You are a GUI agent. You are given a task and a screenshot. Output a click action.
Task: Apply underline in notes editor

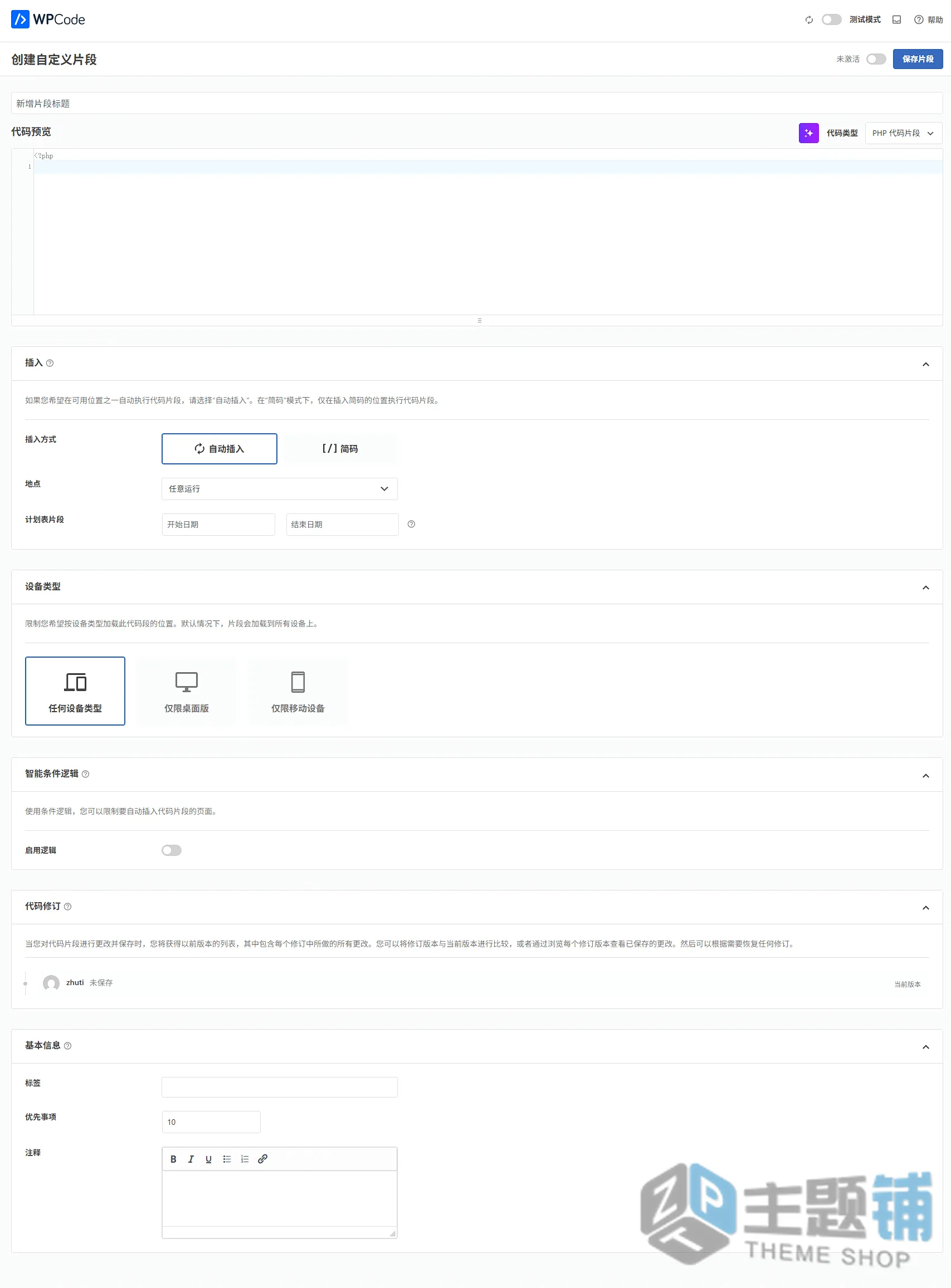pos(208,1159)
